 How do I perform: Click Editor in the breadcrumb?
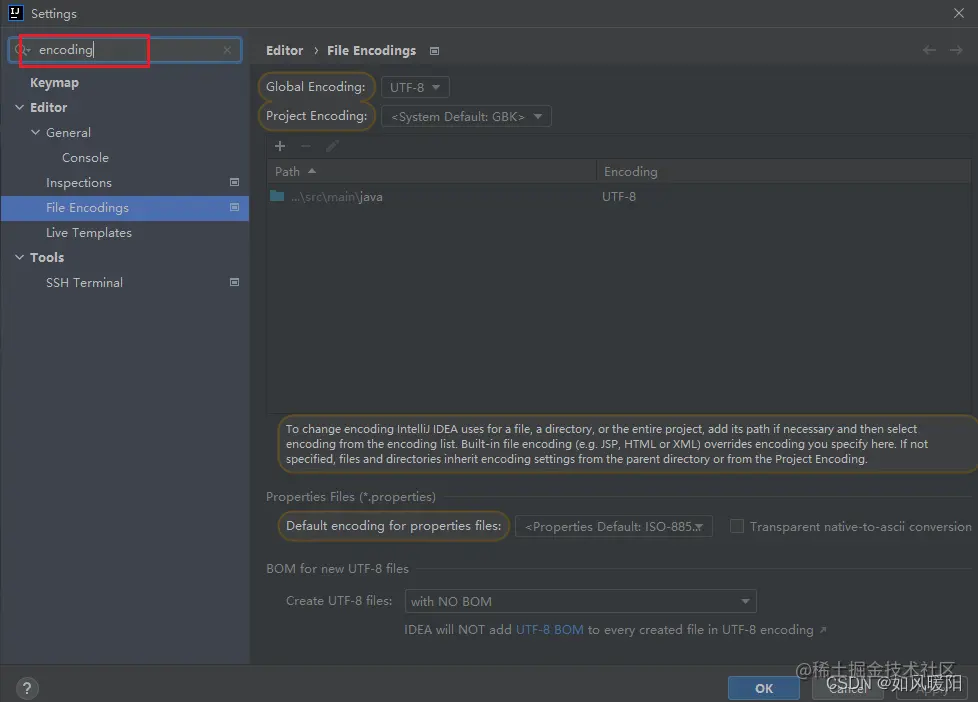tap(284, 51)
